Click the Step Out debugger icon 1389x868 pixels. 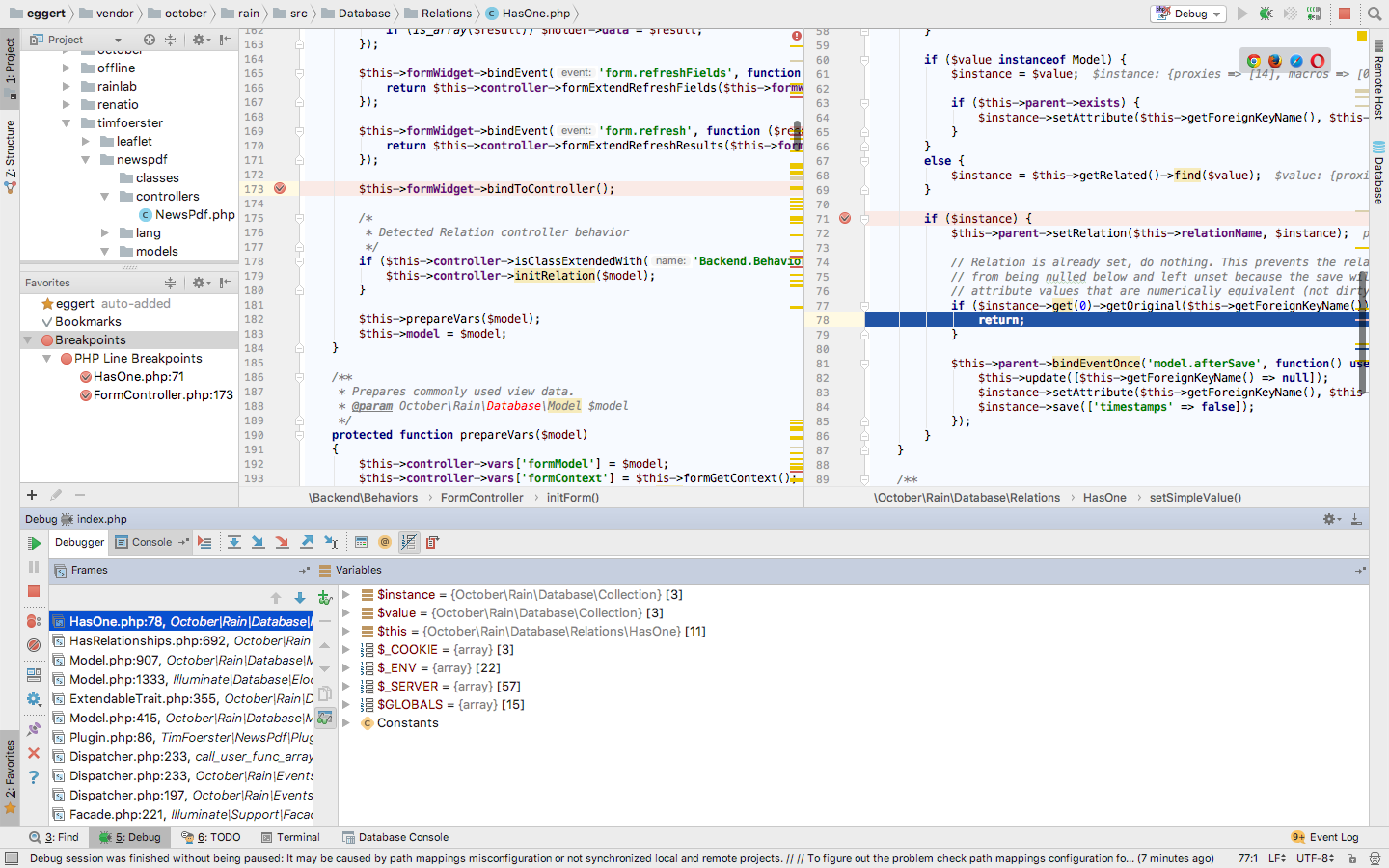[x=307, y=542]
